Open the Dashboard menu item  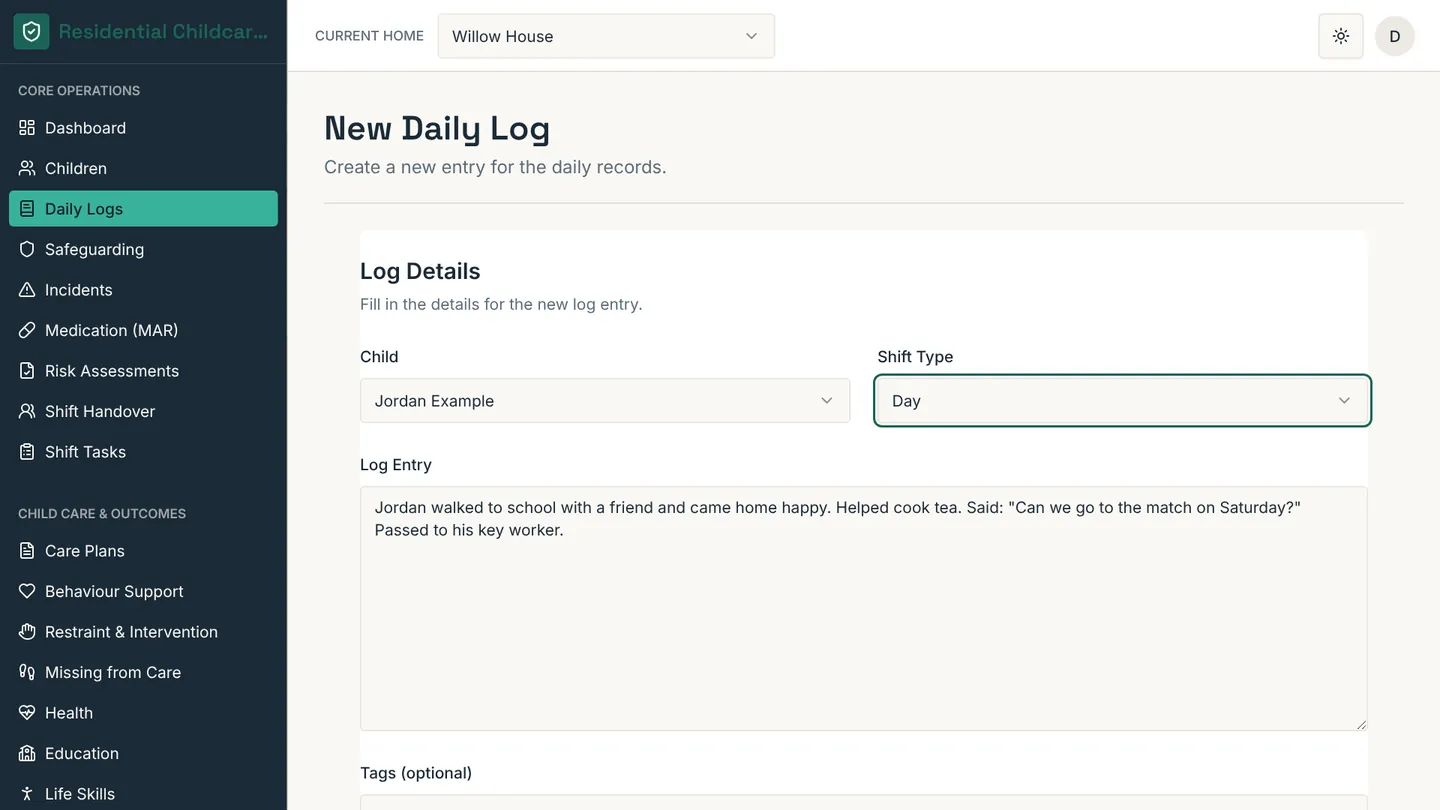coord(143,128)
